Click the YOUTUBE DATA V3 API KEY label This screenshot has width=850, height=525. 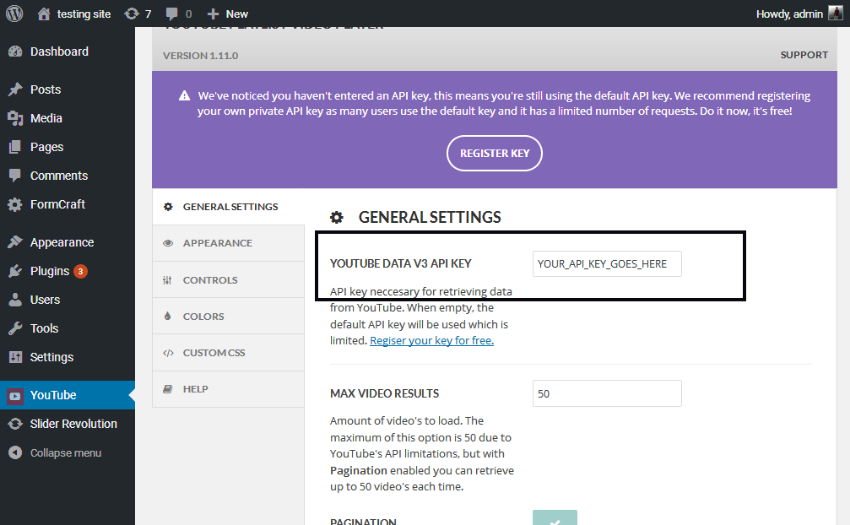pyautogui.click(x=401, y=264)
